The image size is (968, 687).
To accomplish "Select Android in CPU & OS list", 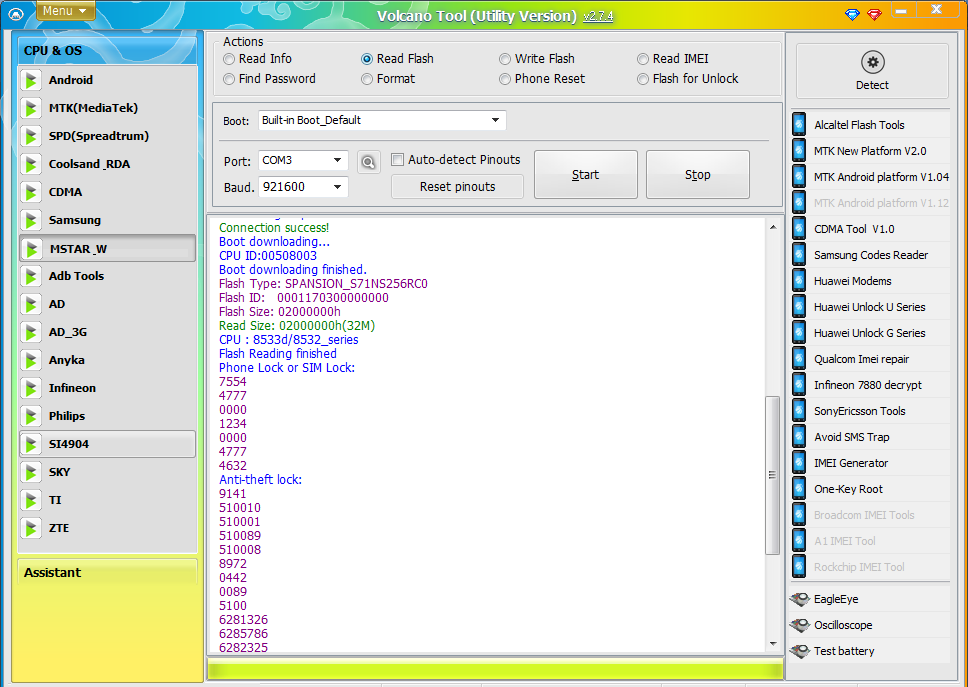I will (107, 80).
